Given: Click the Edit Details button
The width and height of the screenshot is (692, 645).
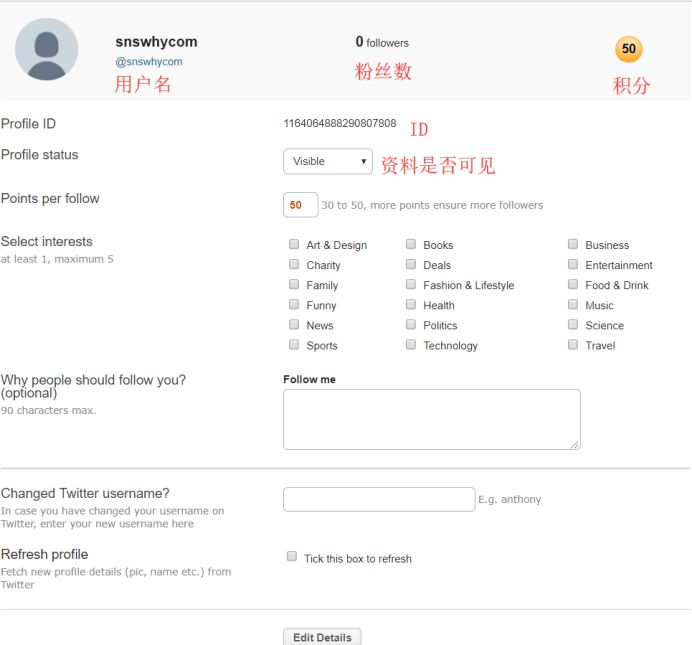Looking at the screenshot, I should pyautogui.click(x=322, y=637).
